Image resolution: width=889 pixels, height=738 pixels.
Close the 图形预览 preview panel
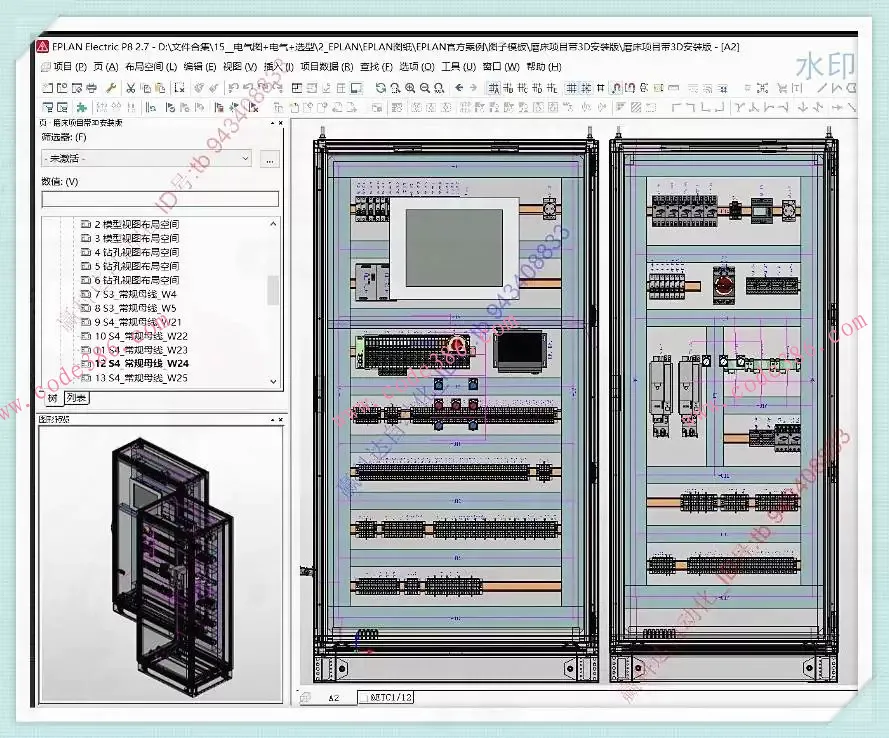tap(281, 419)
